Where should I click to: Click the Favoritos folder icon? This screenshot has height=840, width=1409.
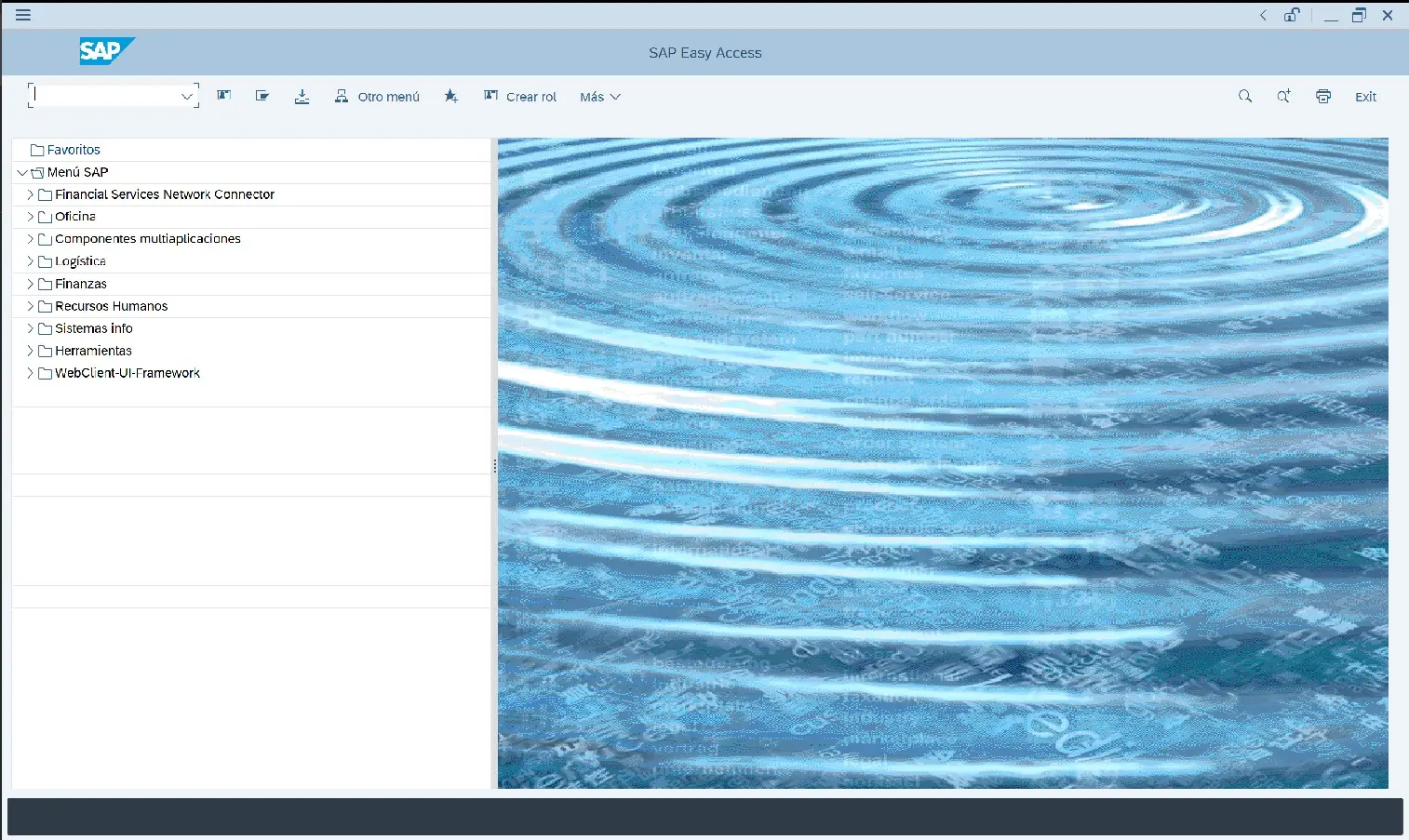pos(37,150)
